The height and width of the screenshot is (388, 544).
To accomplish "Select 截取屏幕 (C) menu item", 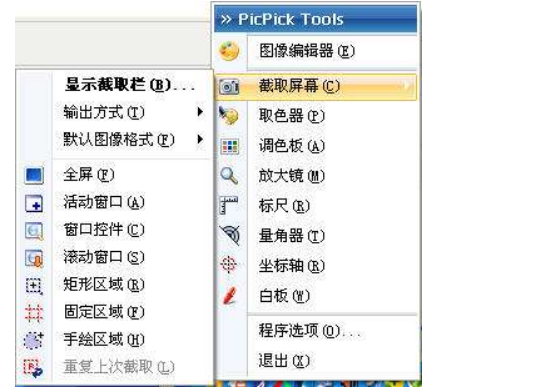I will (316, 87).
